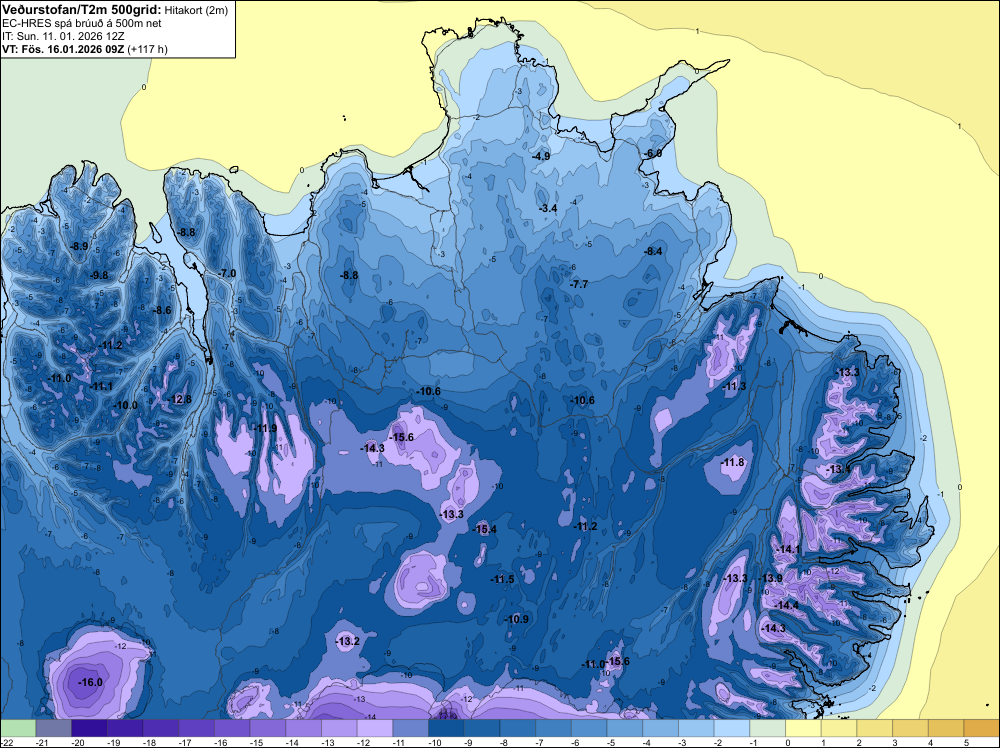The height and width of the screenshot is (748, 1000).
Task: Select the legend swatch between -1 and 0
Action: [768, 728]
